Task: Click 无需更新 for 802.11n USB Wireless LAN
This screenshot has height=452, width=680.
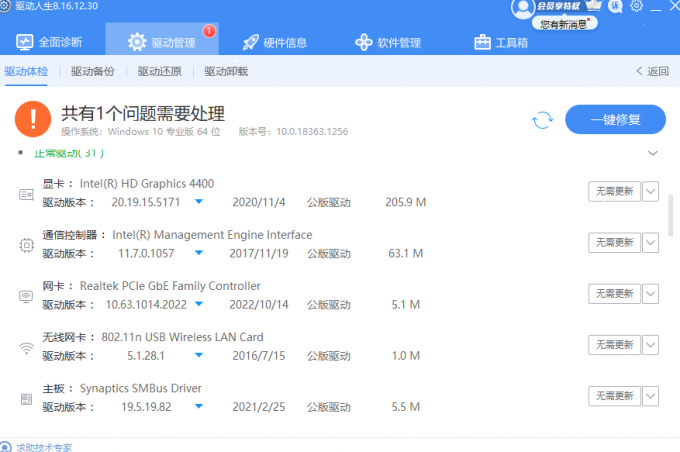Action: click(614, 345)
